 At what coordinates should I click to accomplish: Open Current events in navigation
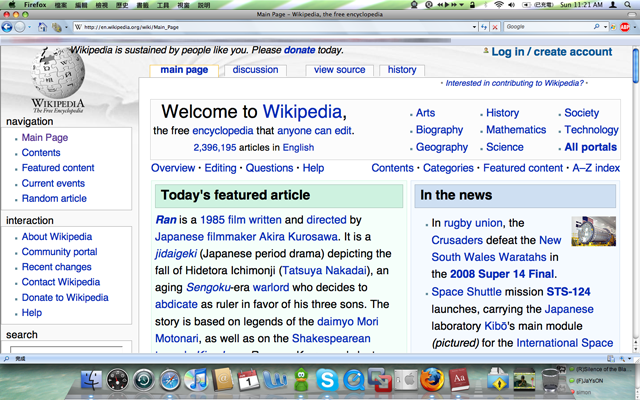53,183
